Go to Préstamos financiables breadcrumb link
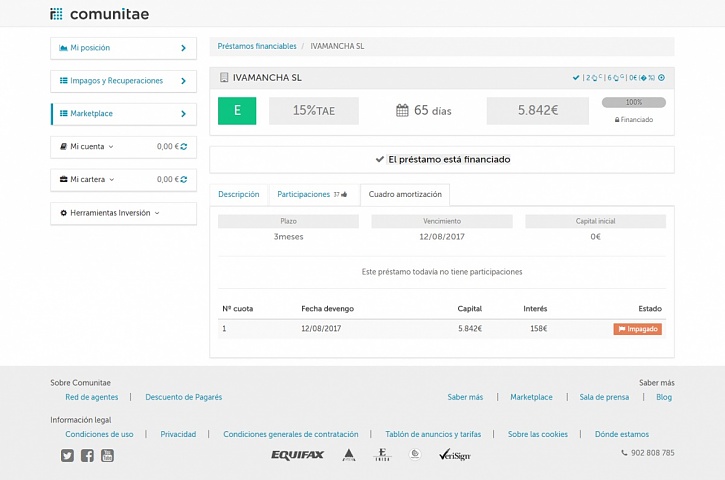Screen dimensions: 725x480 pyautogui.click(x=257, y=46)
